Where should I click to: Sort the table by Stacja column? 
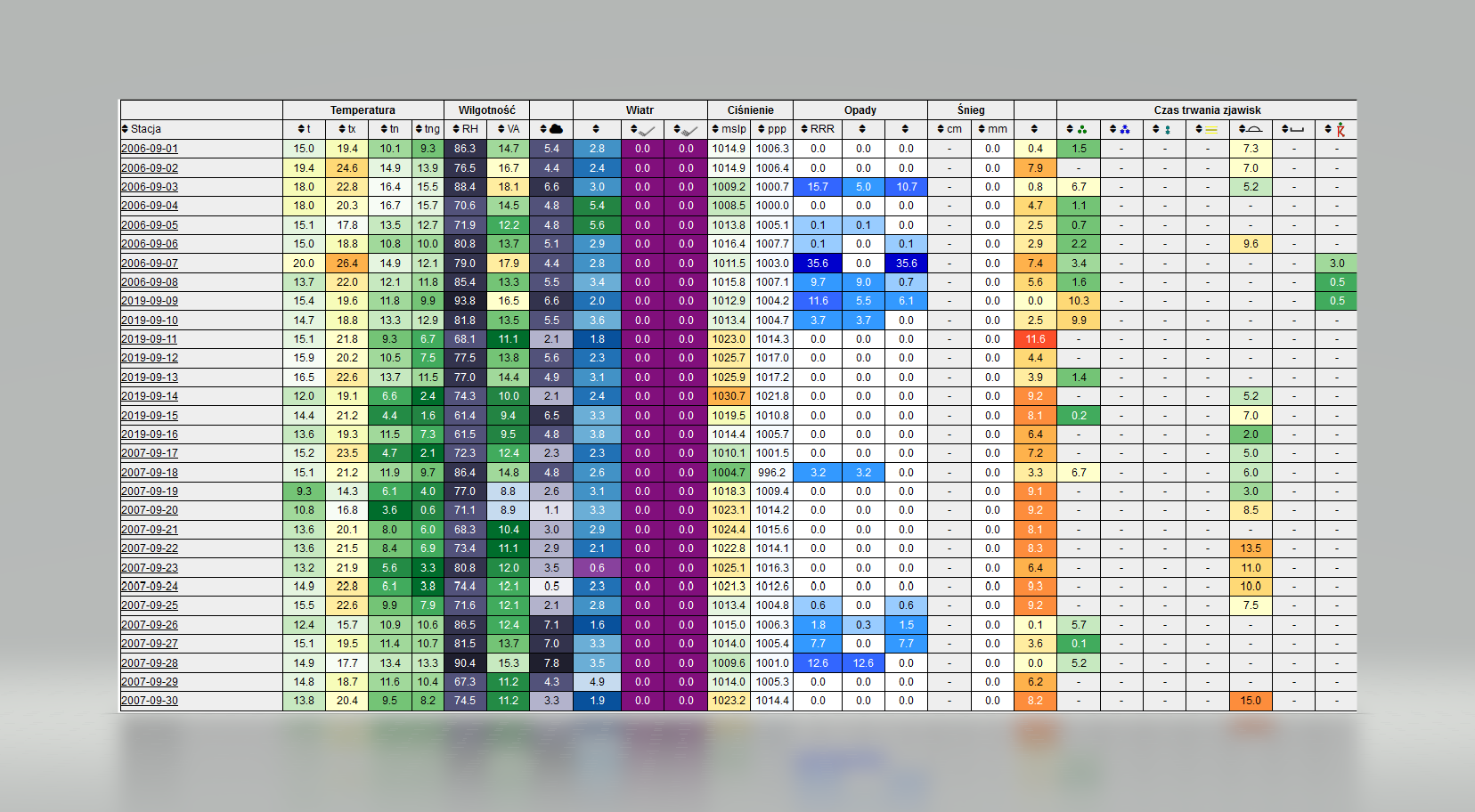click(x=143, y=129)
